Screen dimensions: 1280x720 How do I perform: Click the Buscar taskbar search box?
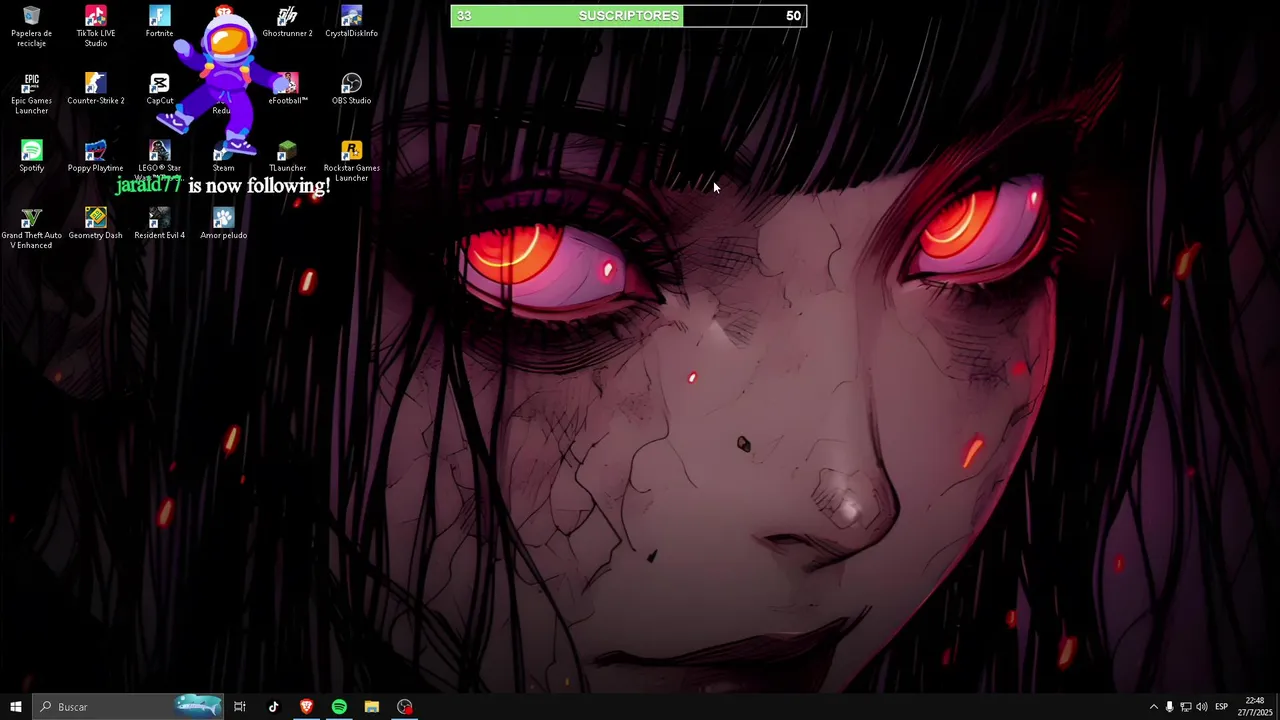coord(127,707)
